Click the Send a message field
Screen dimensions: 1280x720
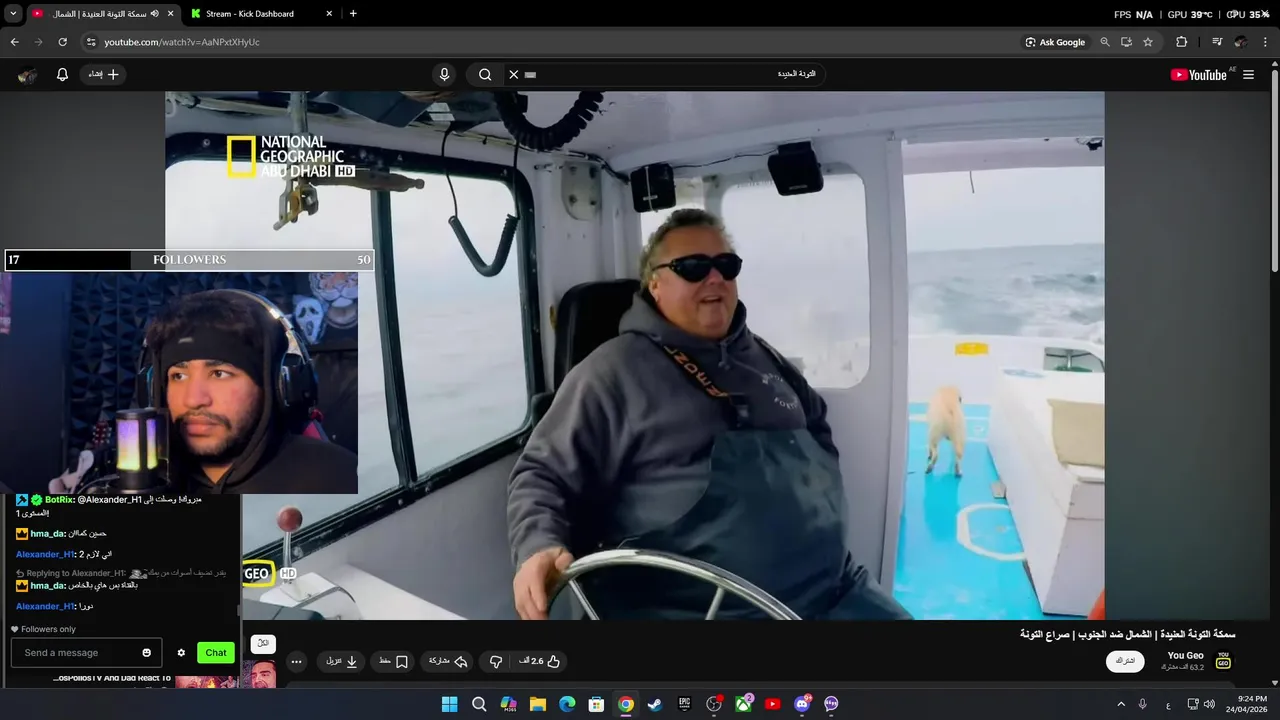click(86, 653)
